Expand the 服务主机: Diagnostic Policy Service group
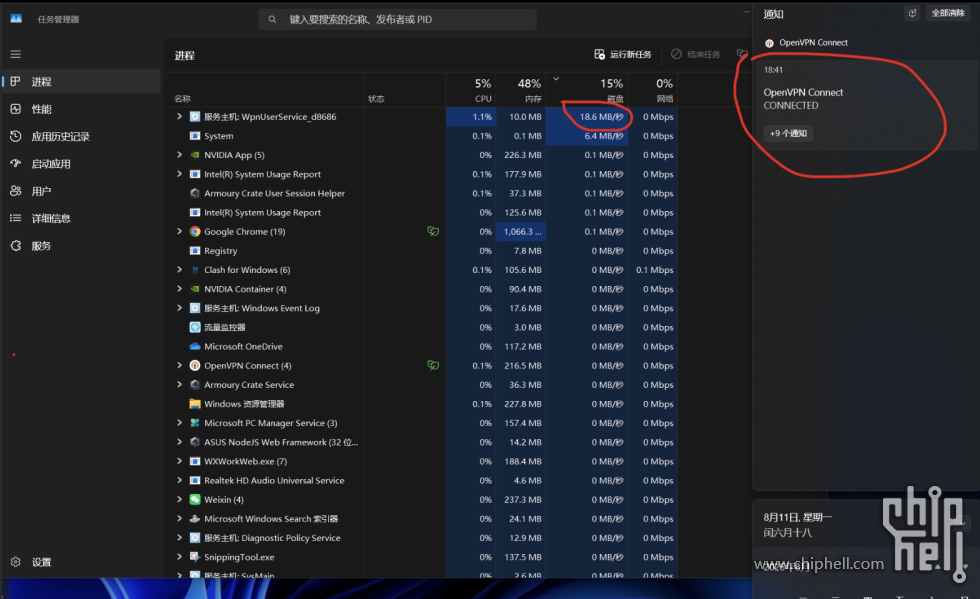Image resolution: width=980 pixels, height=599 pixels. (x=179, y=538)
